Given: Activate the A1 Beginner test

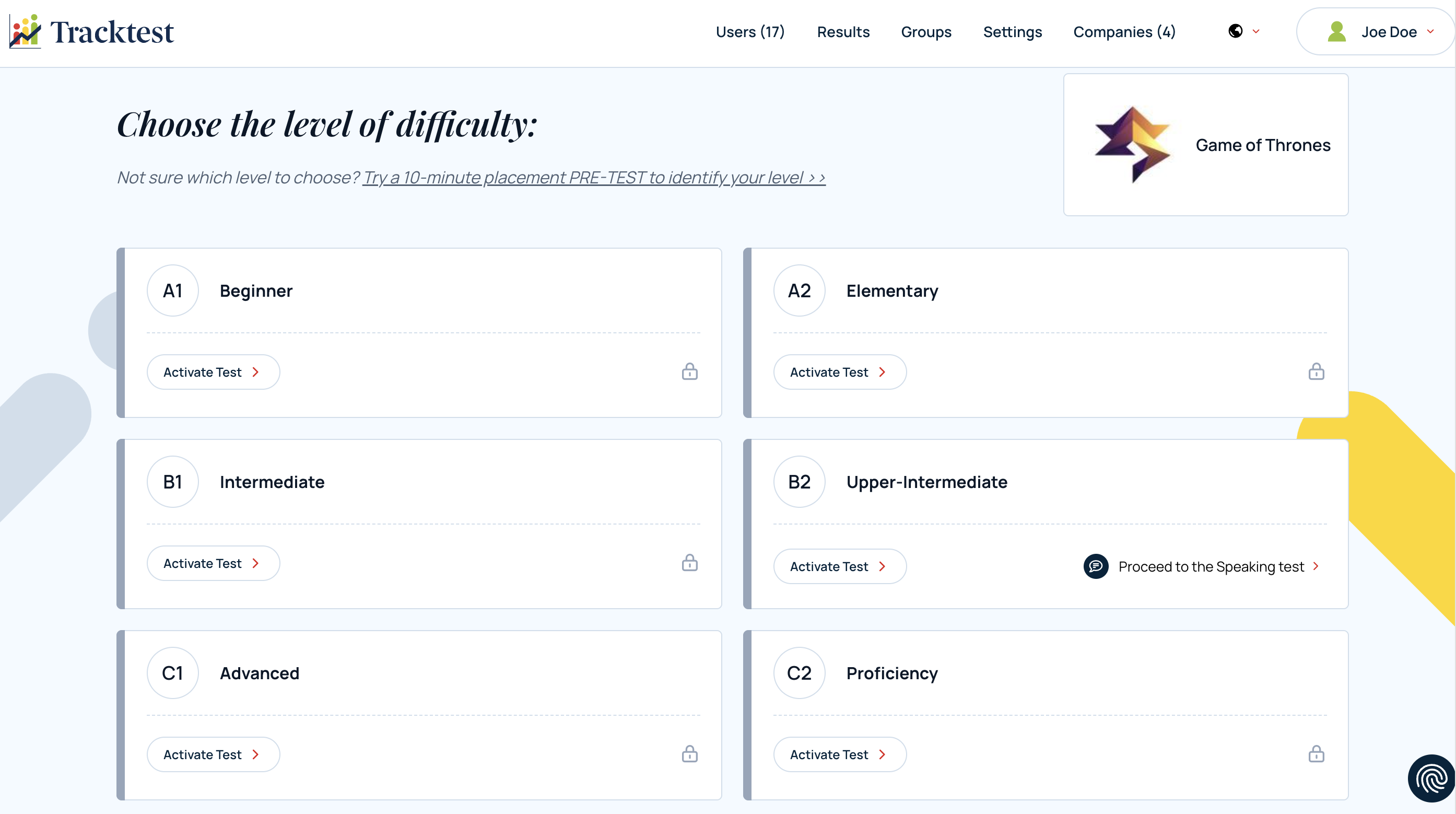Looking at the screenshot, I should click(213, 371).
